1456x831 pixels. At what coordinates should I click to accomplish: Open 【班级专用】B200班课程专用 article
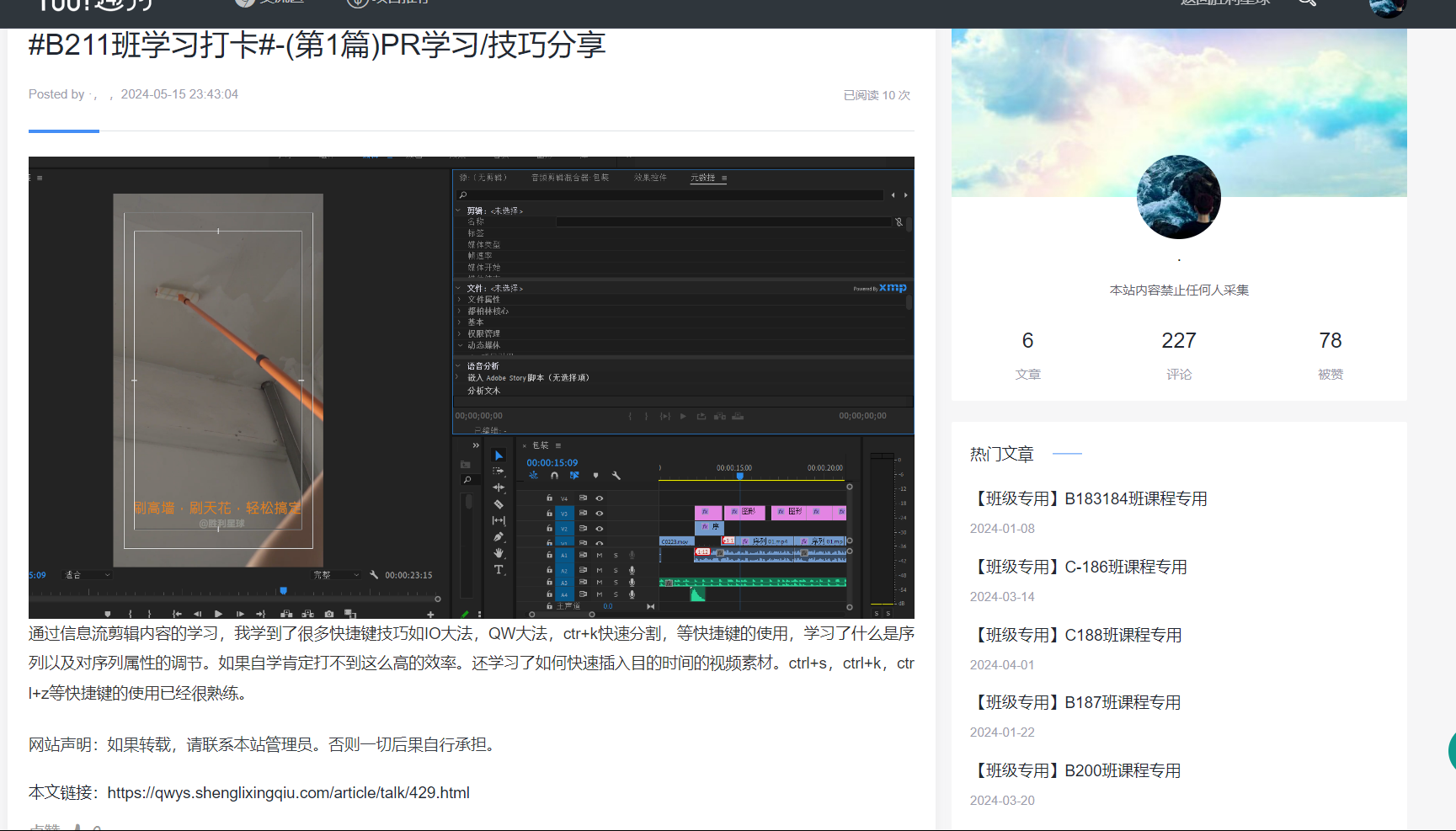(x=1075, y=770)
